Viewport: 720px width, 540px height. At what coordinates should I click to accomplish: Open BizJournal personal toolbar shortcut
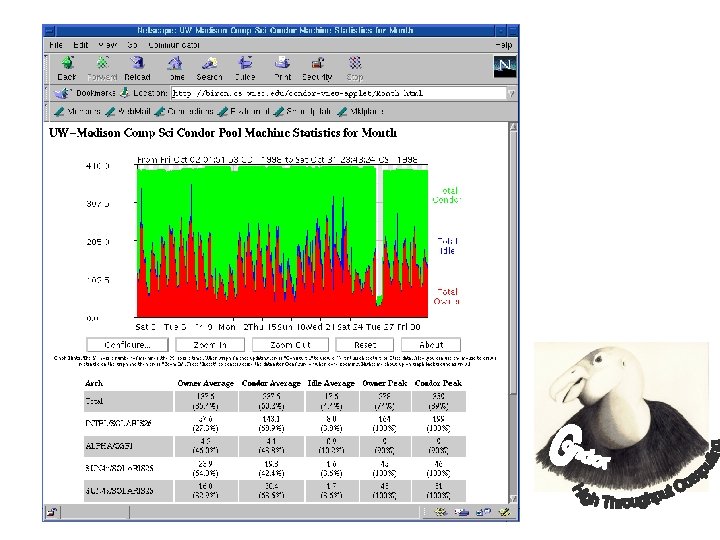[x=243, y=112]
